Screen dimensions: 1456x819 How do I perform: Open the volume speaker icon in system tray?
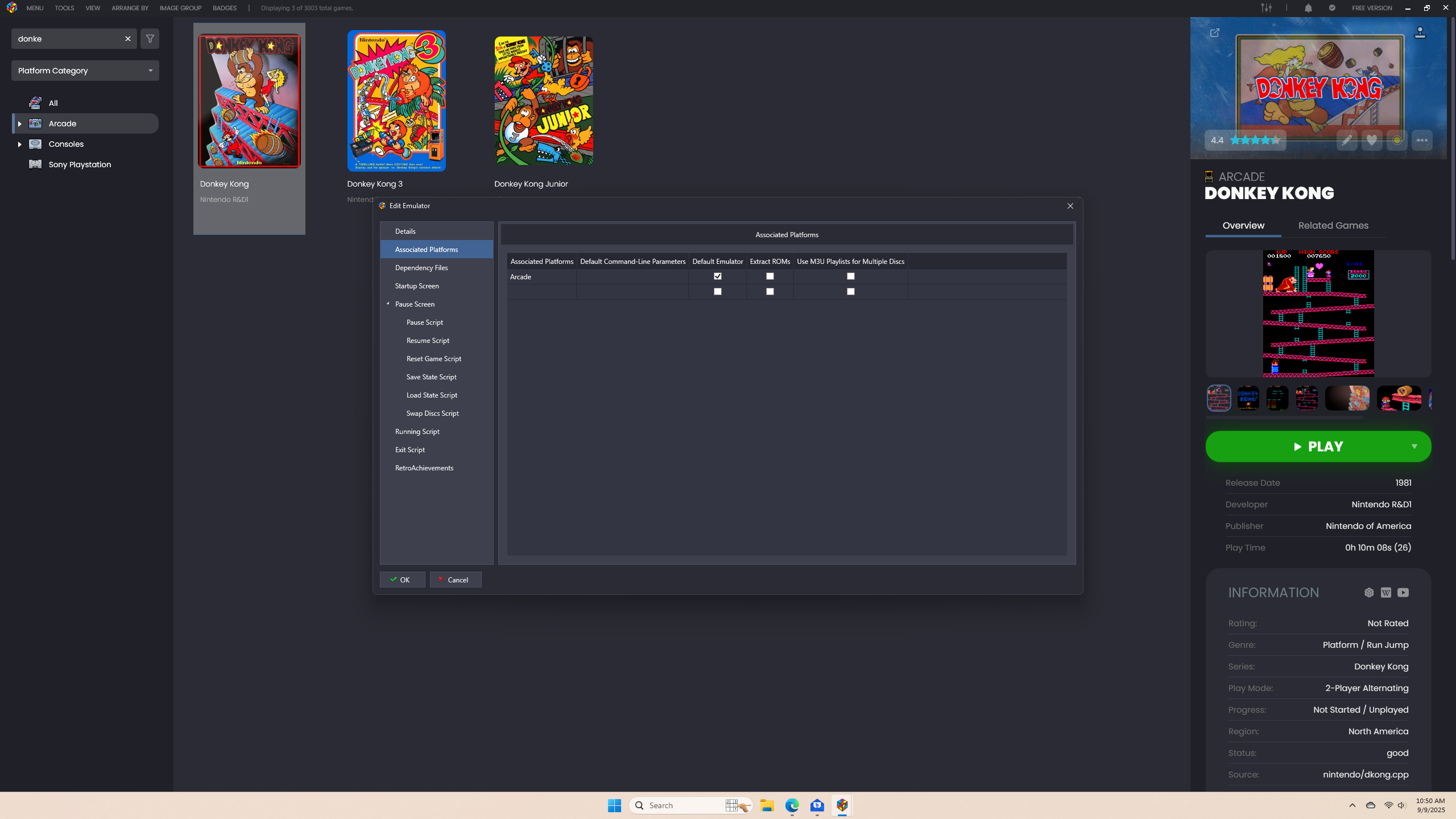[x=1402, y=805]
